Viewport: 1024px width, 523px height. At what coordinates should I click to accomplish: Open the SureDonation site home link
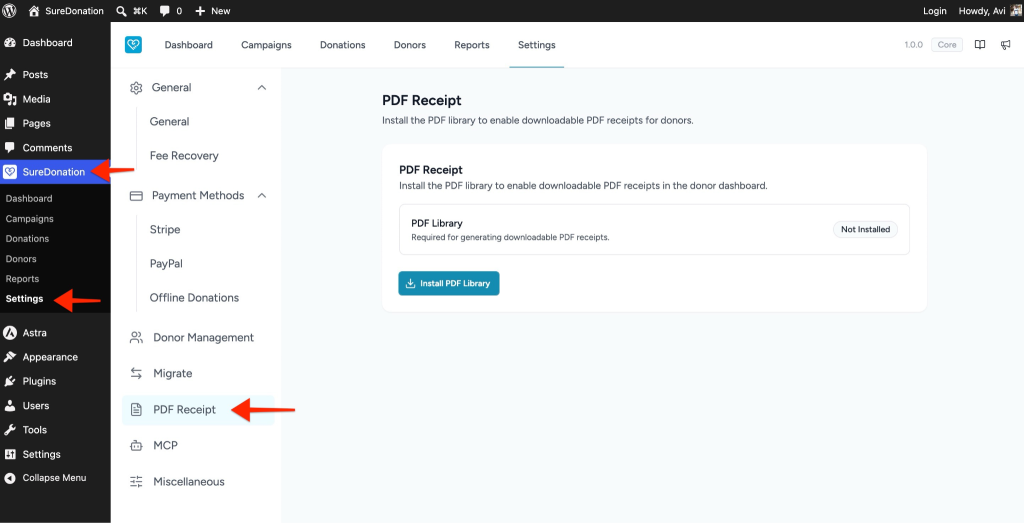[67, 10]
